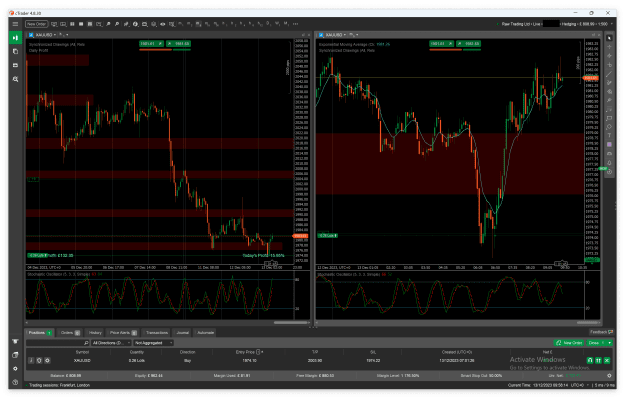Viewport: 625px width, 399px height.
Task: Open the gear settings icon on the XAUUSD position row
Action: pos(47,360)
